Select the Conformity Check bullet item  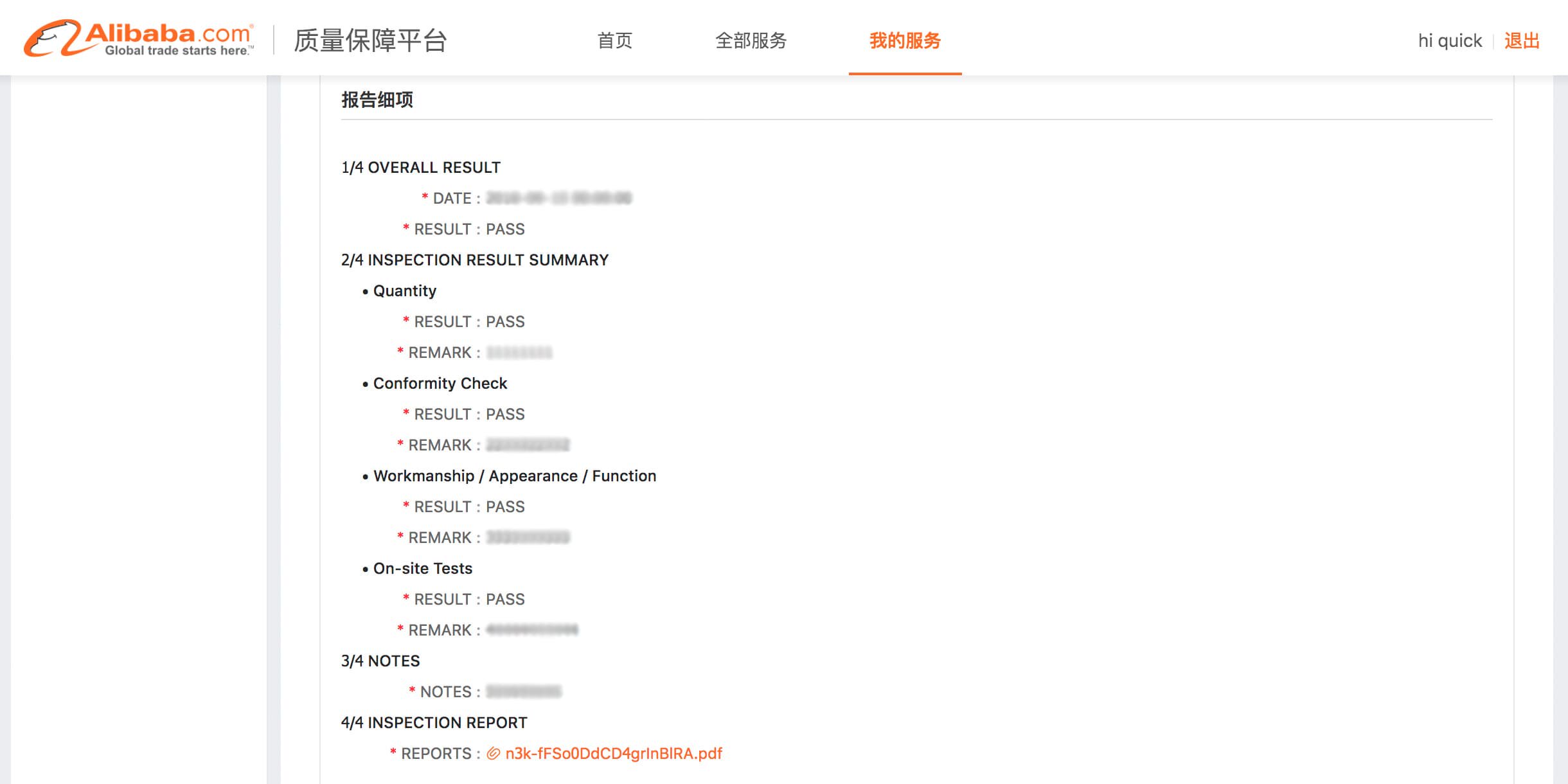(x=440, y=384)
